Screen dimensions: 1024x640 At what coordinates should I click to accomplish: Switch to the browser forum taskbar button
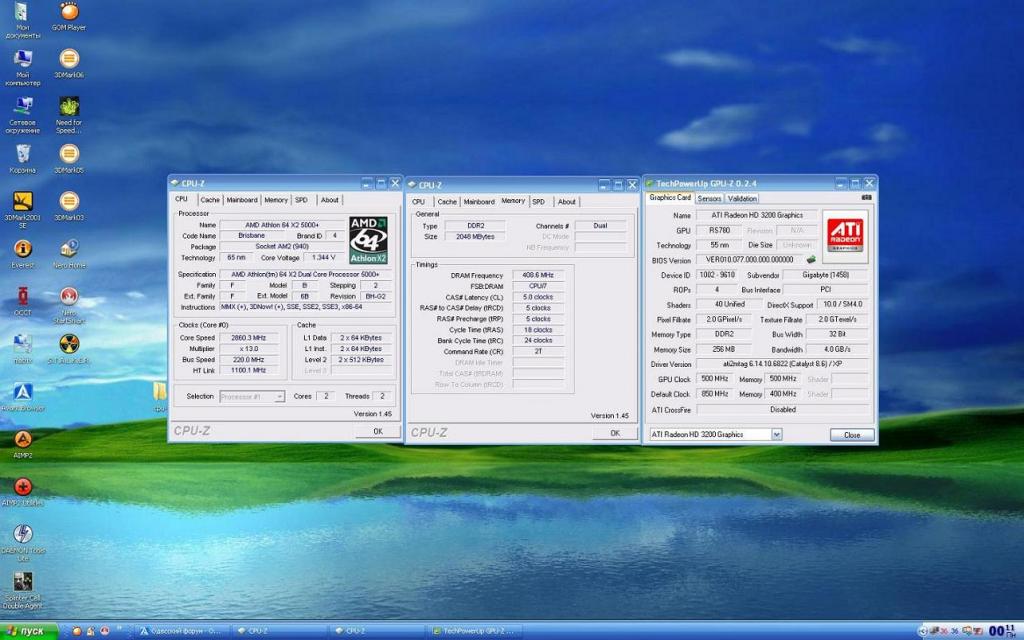point(181,632)
